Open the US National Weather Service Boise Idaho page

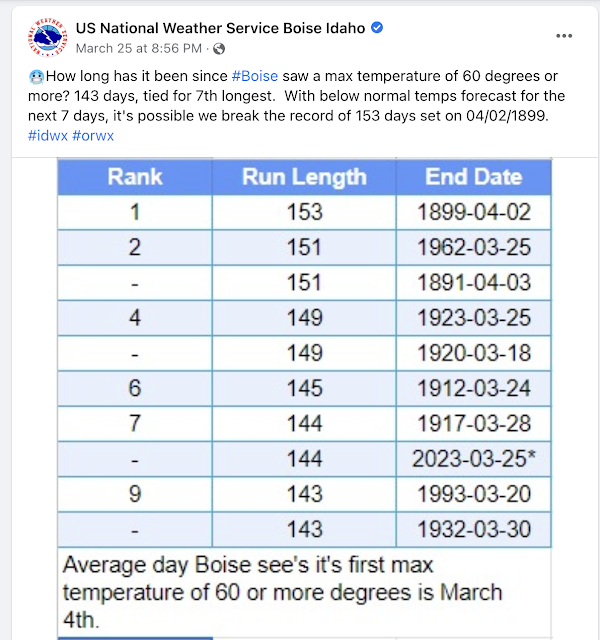coord(220,28)
